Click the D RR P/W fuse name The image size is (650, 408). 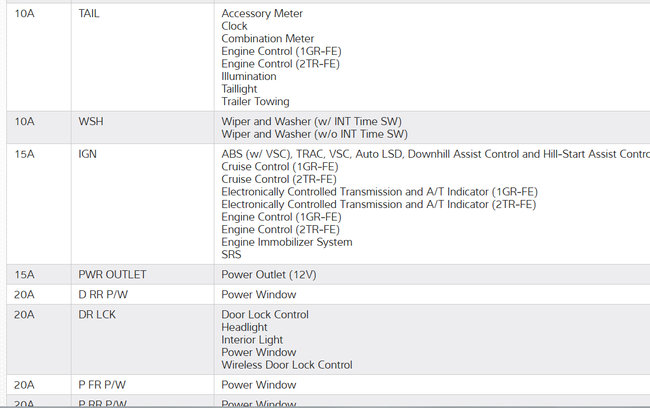point(103,295)
